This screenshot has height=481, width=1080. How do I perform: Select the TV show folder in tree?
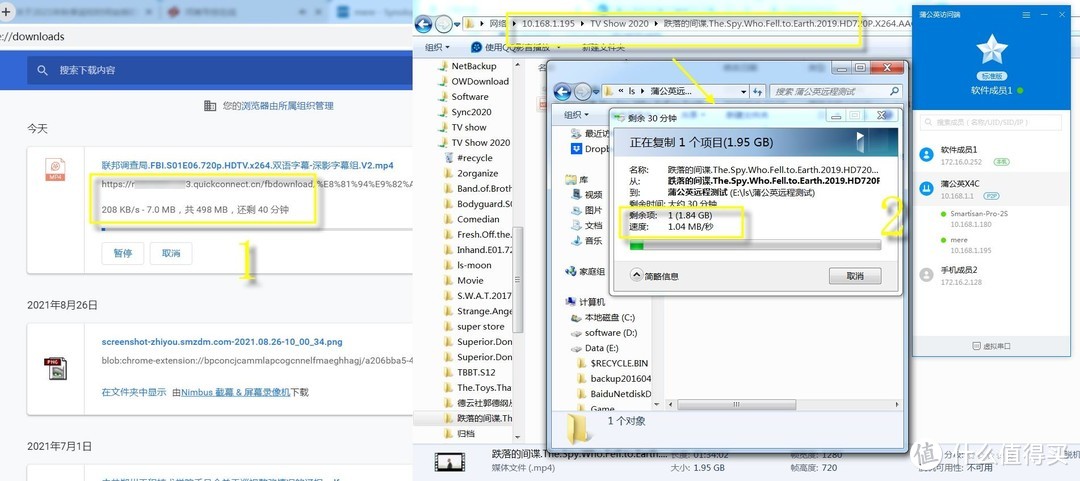[468, 127]
